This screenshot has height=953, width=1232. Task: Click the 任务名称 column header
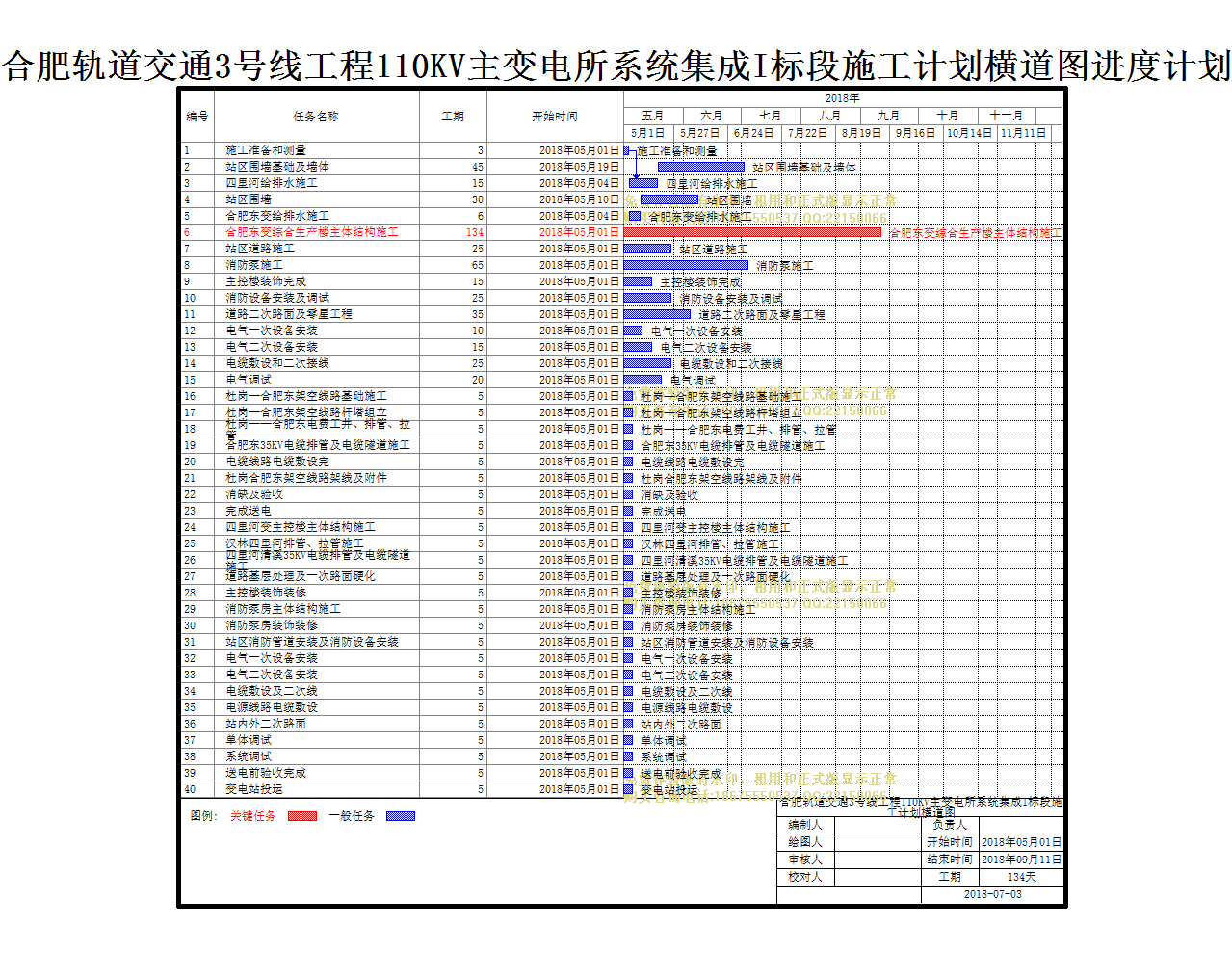click(316, 117)
